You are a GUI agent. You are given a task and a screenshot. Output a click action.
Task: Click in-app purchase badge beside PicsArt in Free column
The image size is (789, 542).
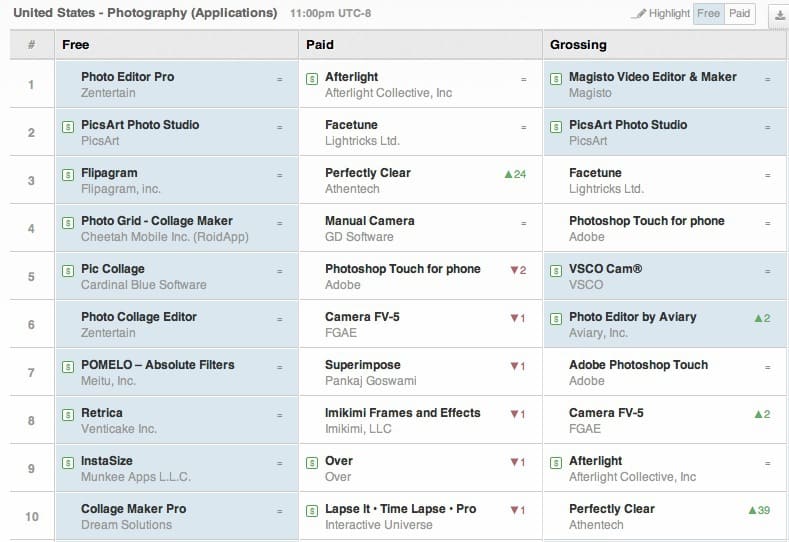pyautogui.click(x=67, y=126)
